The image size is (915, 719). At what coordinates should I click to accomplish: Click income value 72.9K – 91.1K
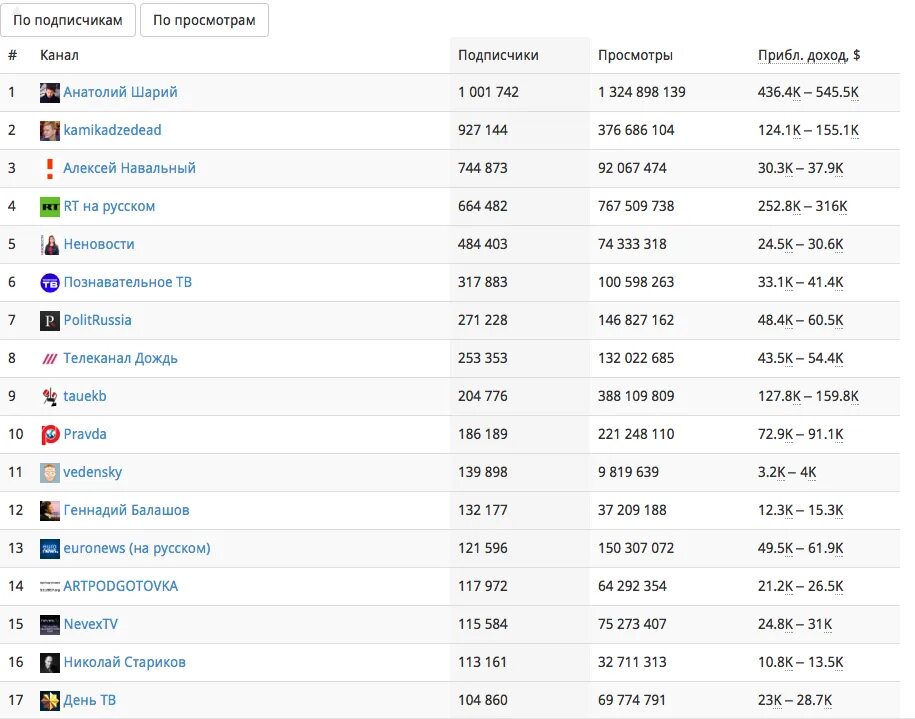(x=800, y=434)
